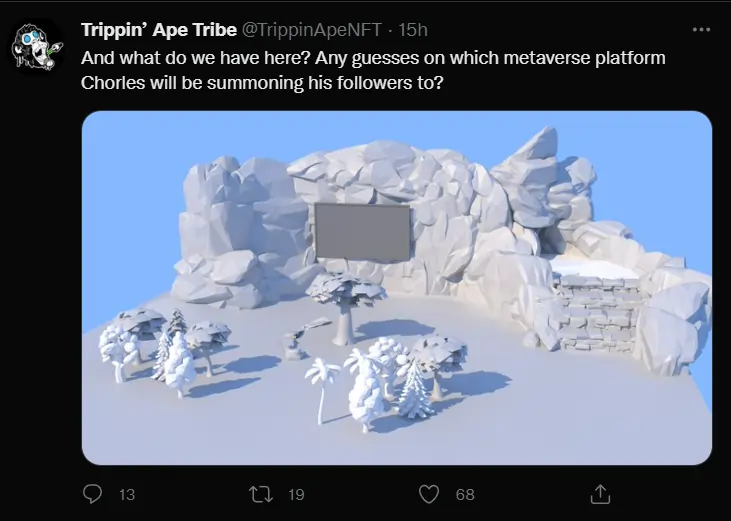This screenshot has width=731, height=521.
Task: Click the reply speech bubble icon
Action: (92, 494)
